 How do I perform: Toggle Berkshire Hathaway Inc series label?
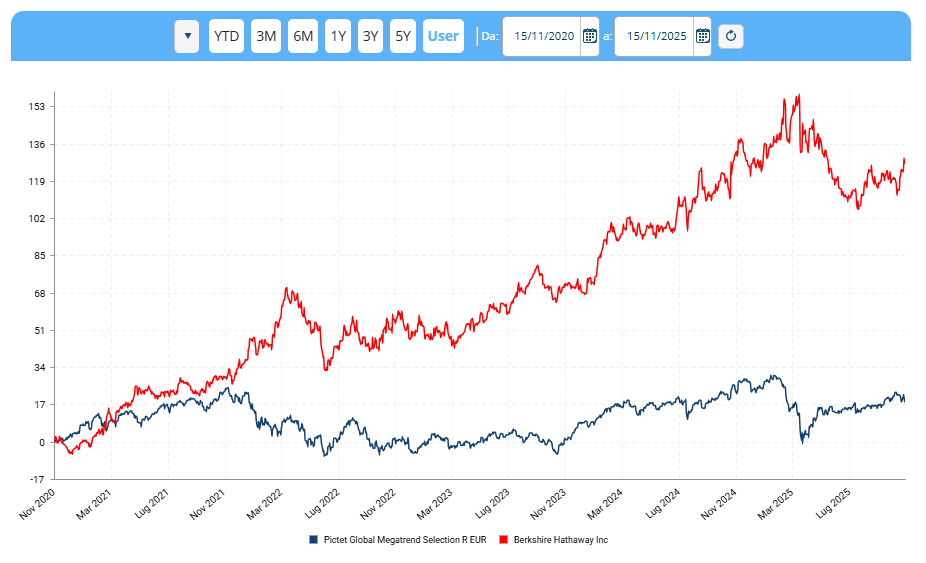click(560, 540)
